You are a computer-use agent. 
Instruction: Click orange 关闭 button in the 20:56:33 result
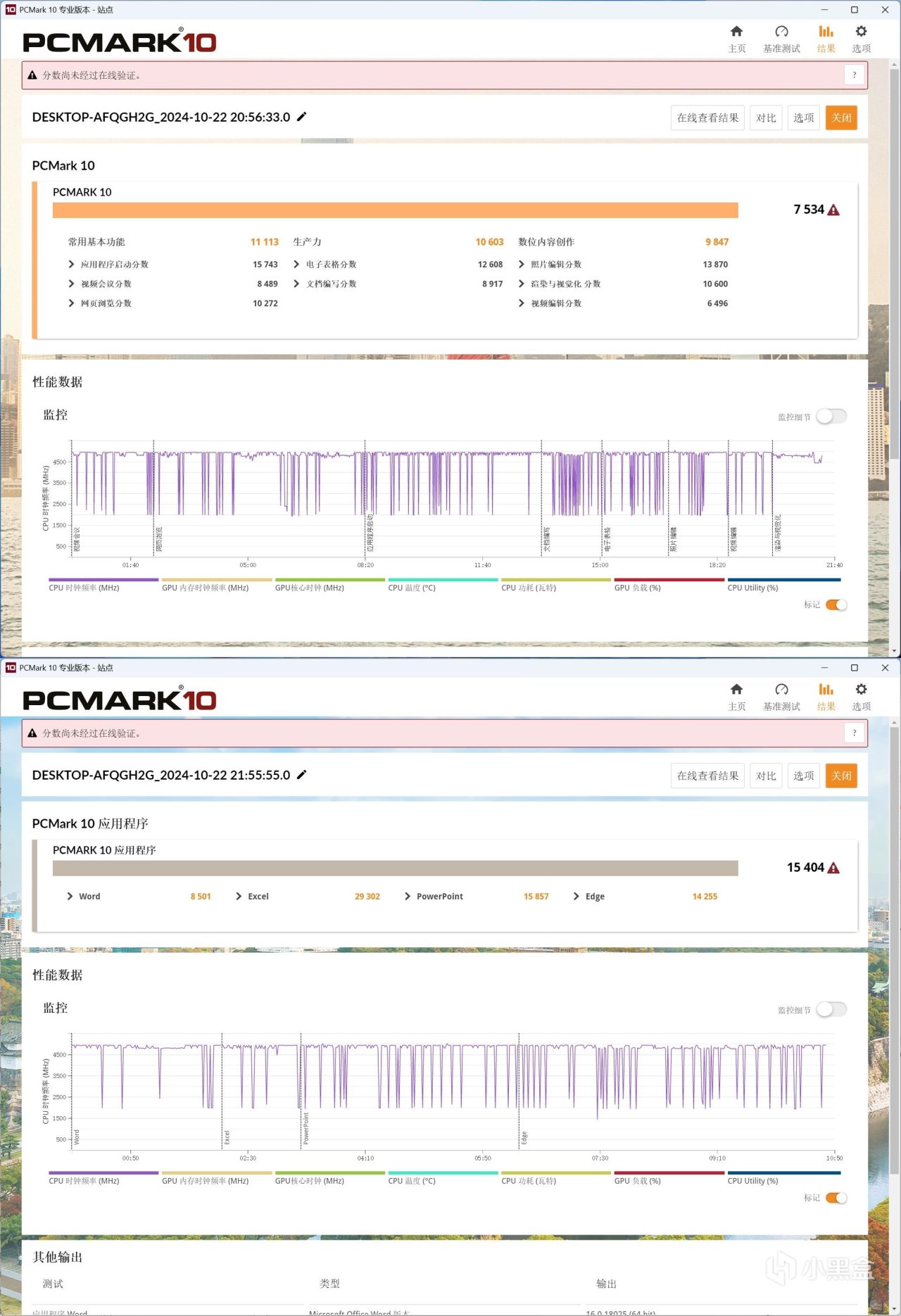[841, 118]
